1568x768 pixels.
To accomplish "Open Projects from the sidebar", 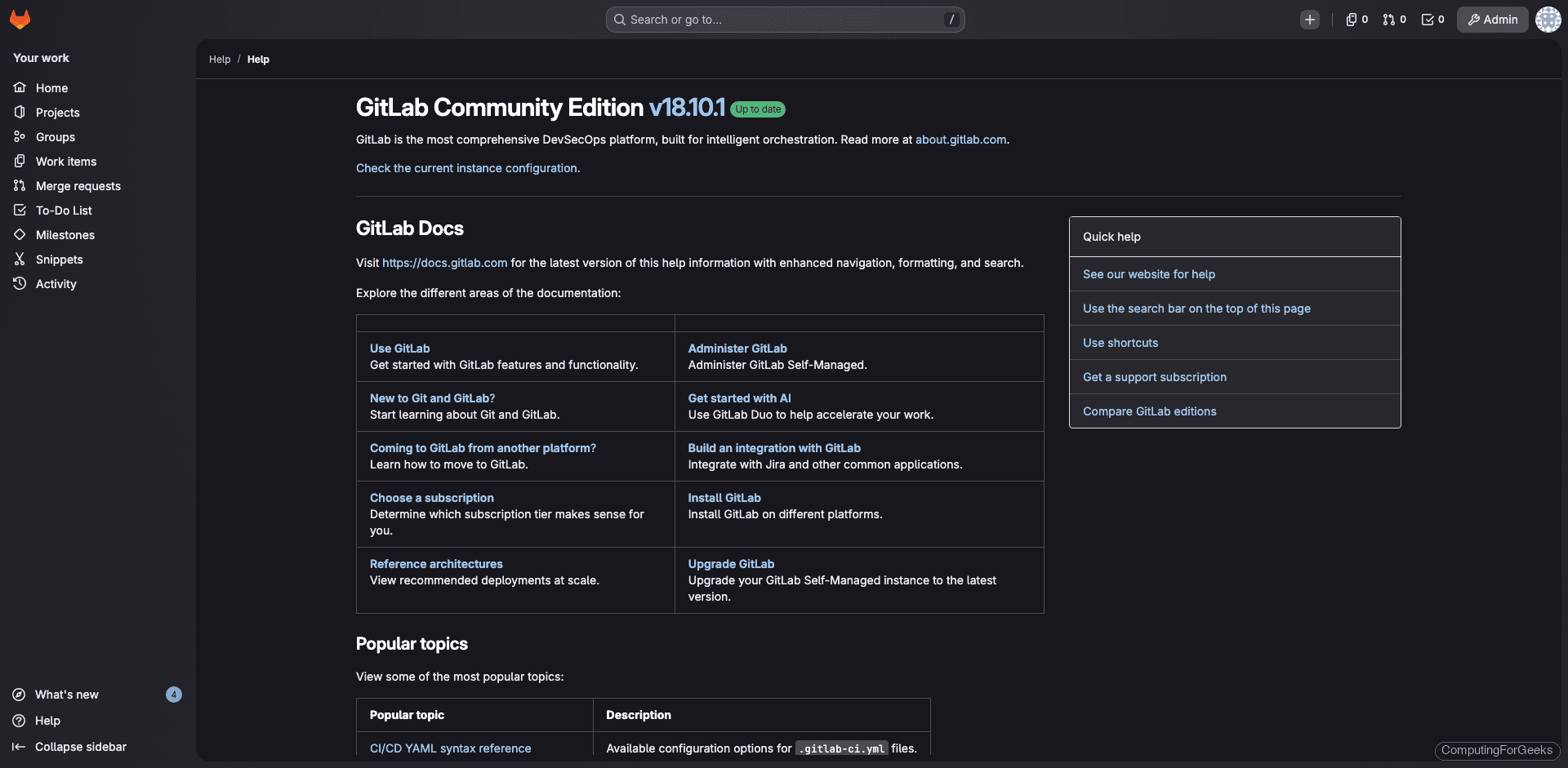I will pos(57,113).
